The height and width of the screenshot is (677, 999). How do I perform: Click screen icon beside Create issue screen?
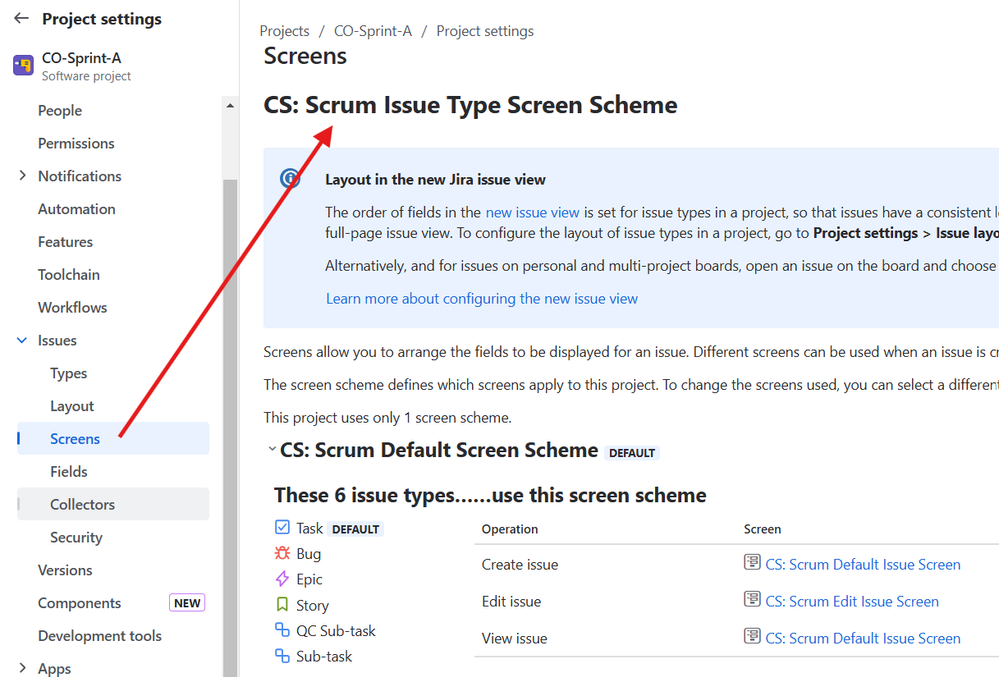pyautogui.click(x=752, y=562)
